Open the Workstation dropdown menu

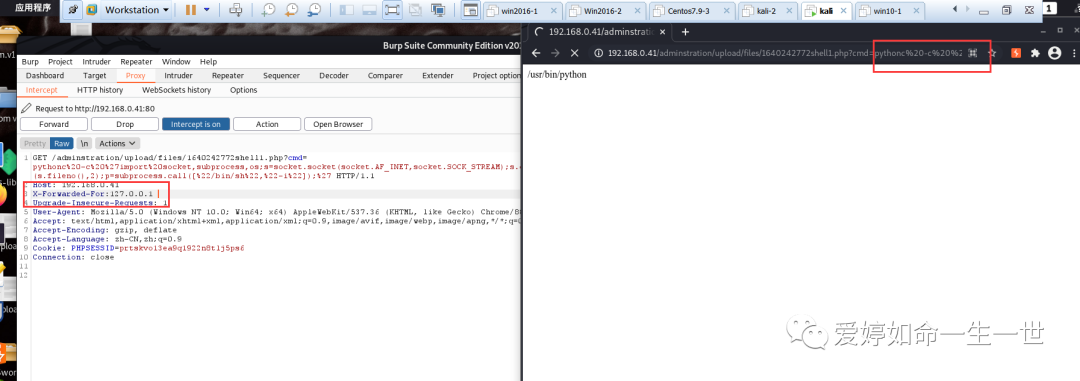click(x=136, y=10)
